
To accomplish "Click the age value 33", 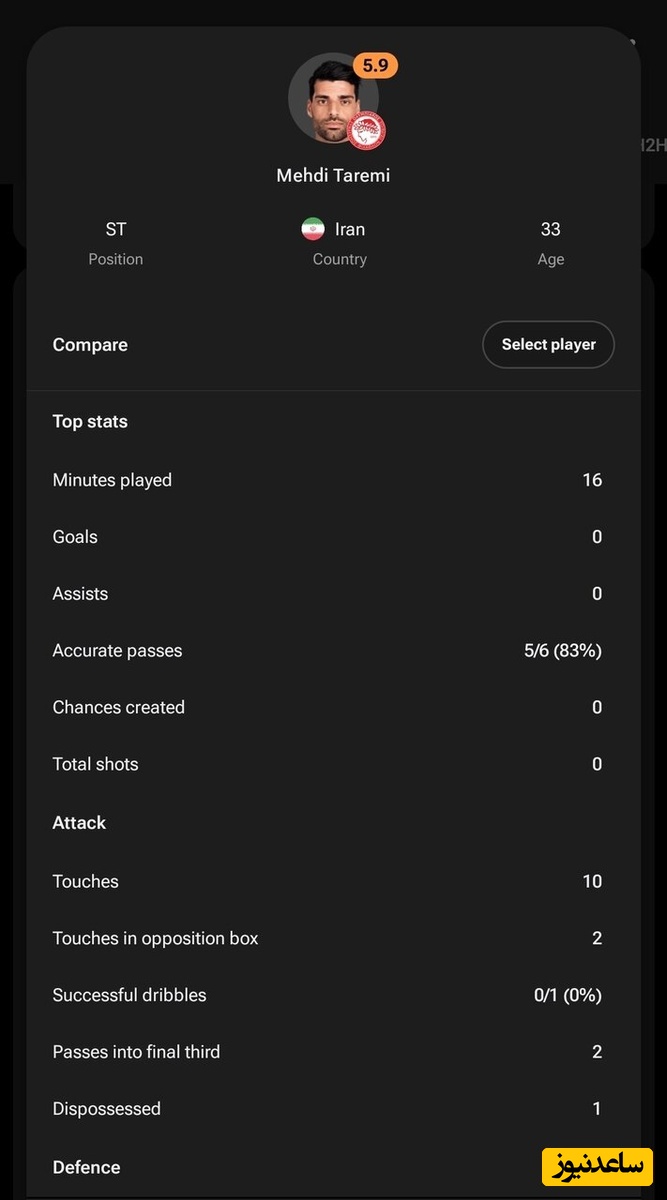I will click(550, 229).
